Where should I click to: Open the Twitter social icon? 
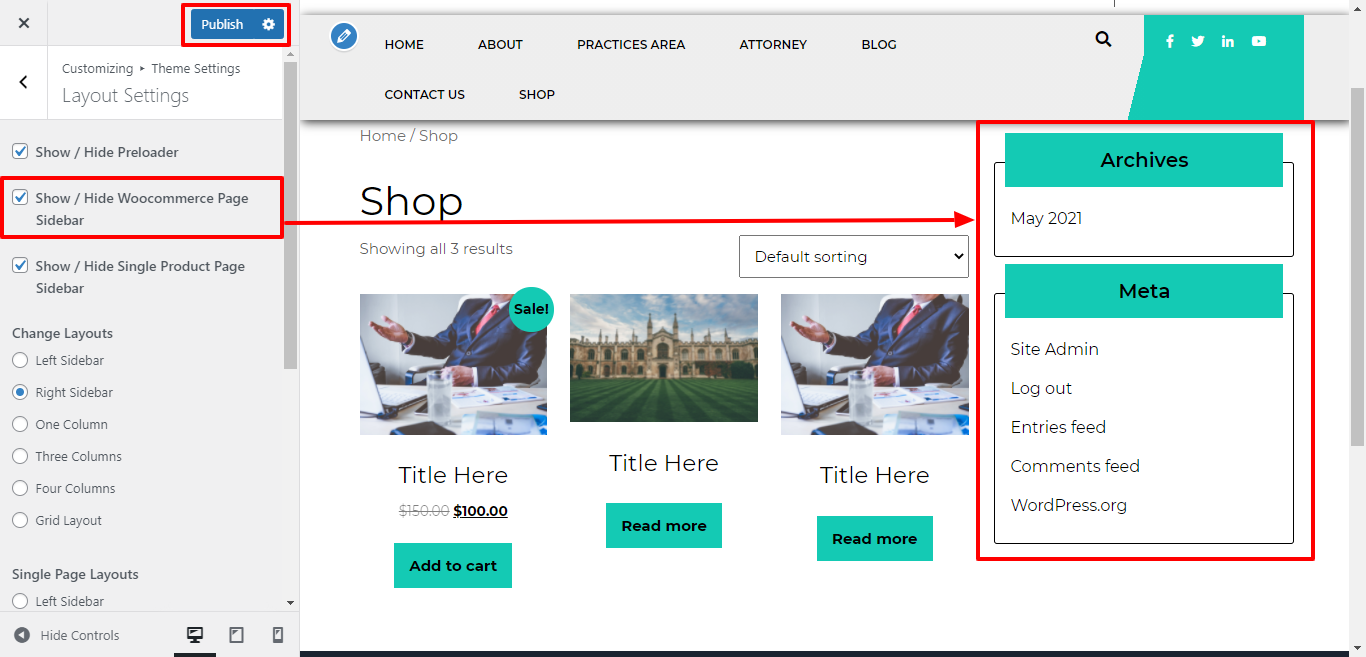click(x=1198, y=41)
